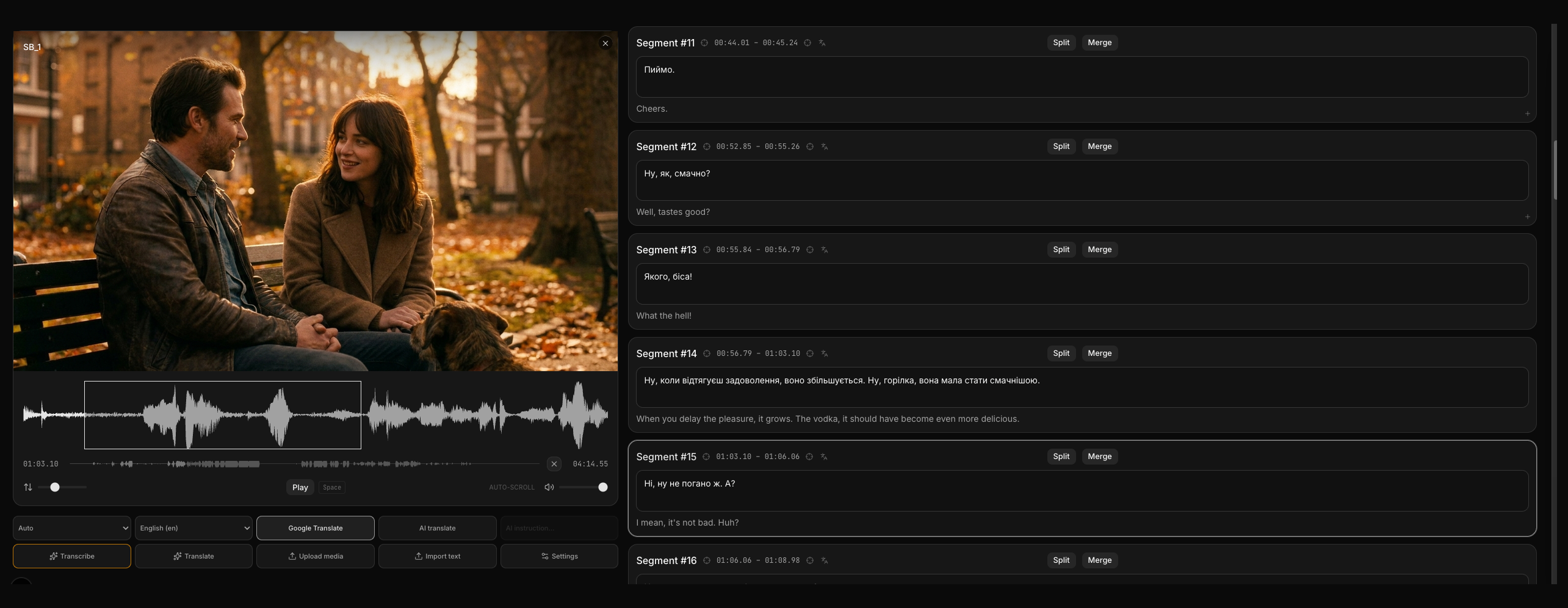Merge Segment #16

tap(1100, 560)
